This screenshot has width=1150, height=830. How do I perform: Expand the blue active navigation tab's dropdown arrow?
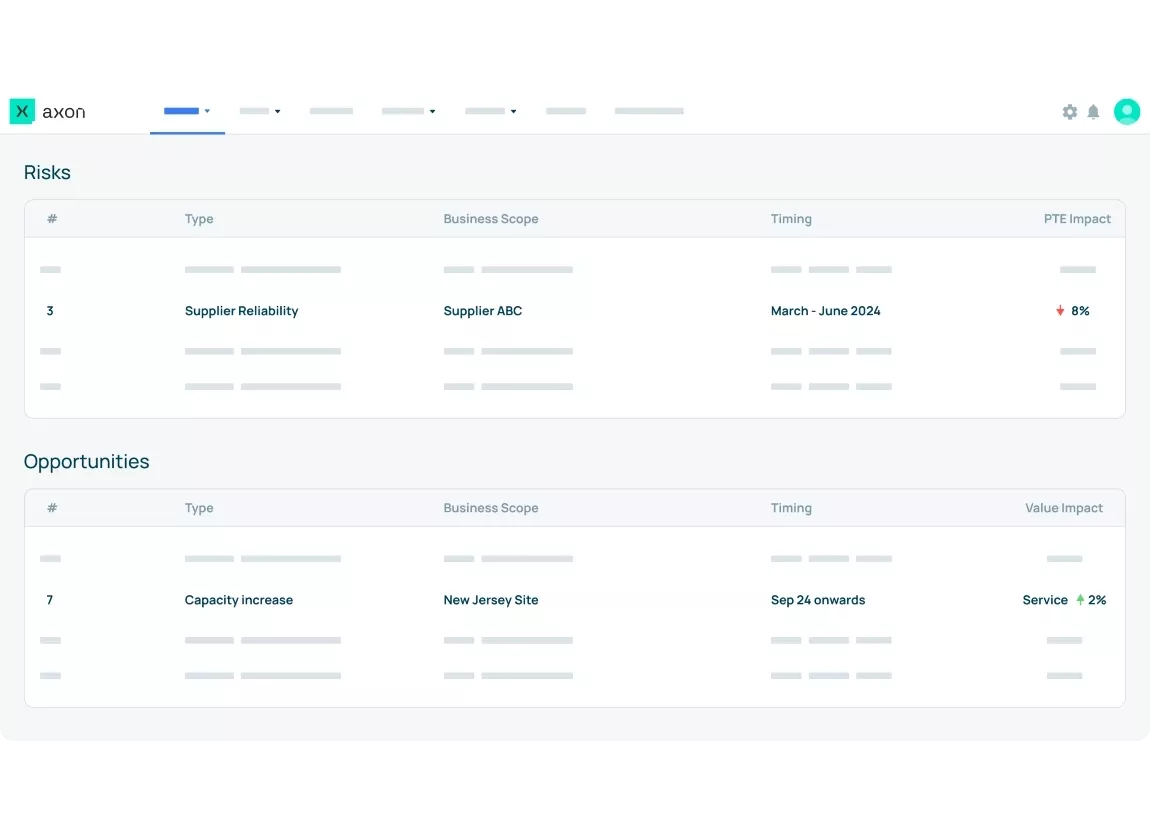coord(208,111)
